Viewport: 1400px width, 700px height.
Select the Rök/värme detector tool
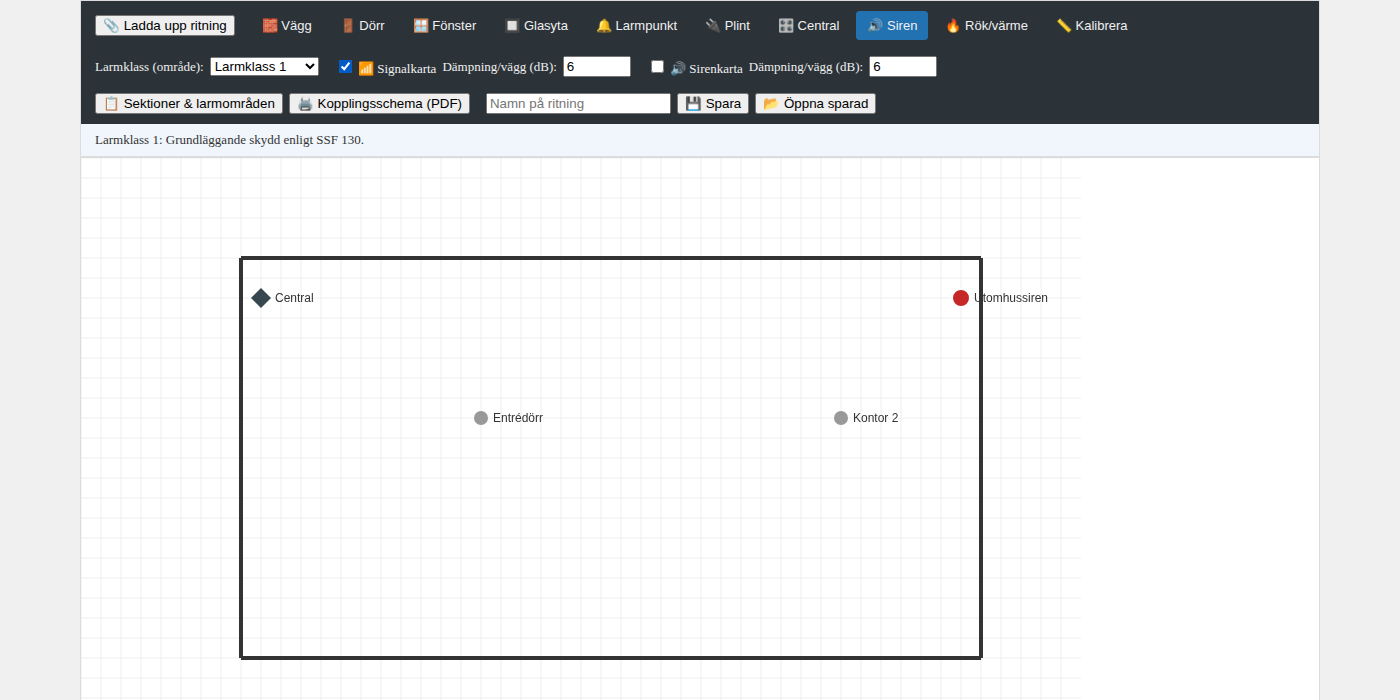pos(987,26)
